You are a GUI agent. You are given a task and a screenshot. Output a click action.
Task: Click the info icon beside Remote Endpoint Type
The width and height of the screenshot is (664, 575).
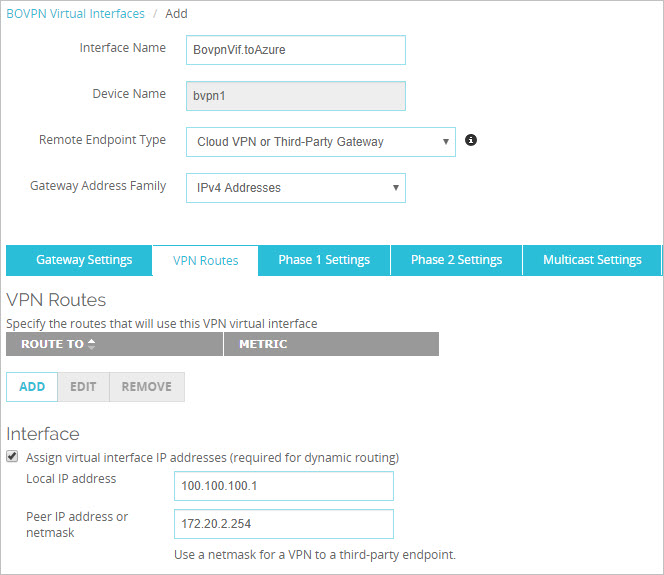pos(471,140)
